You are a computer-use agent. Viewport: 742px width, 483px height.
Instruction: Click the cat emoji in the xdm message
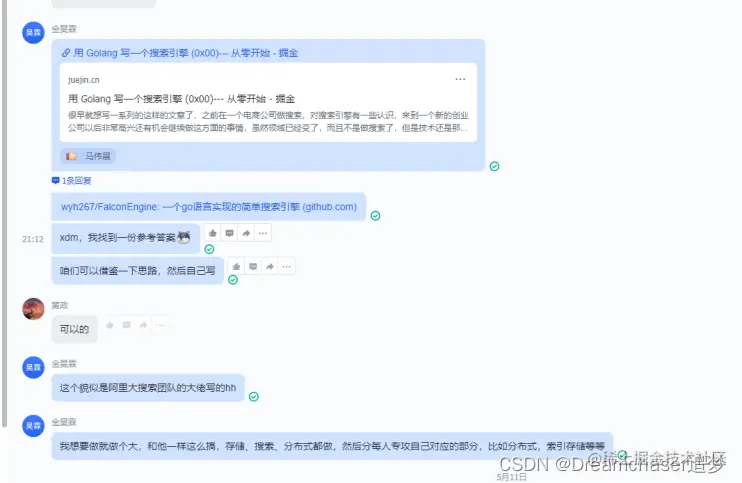coord(184,237)
